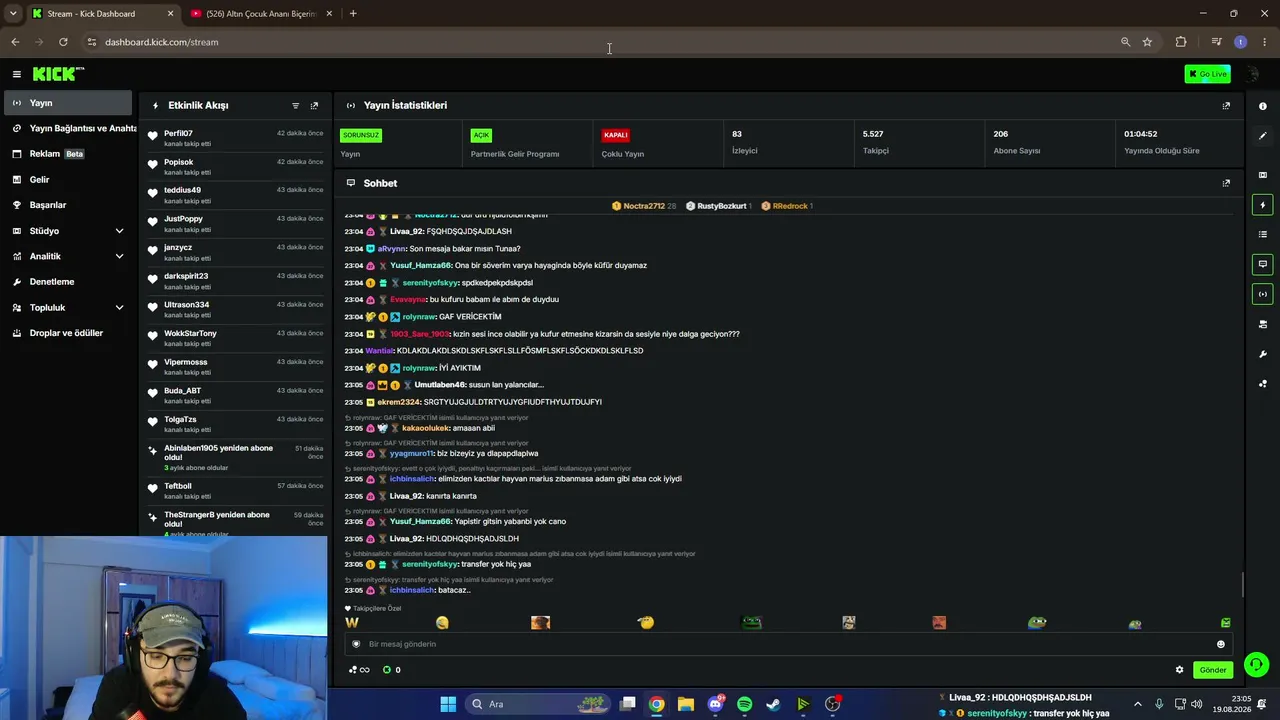Open the Etkinlik Akışı filter icon

click(x=295, y=105)
